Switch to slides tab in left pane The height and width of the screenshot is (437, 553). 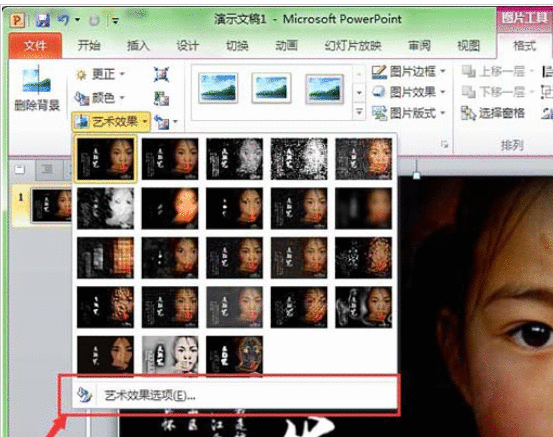point(20,170)
